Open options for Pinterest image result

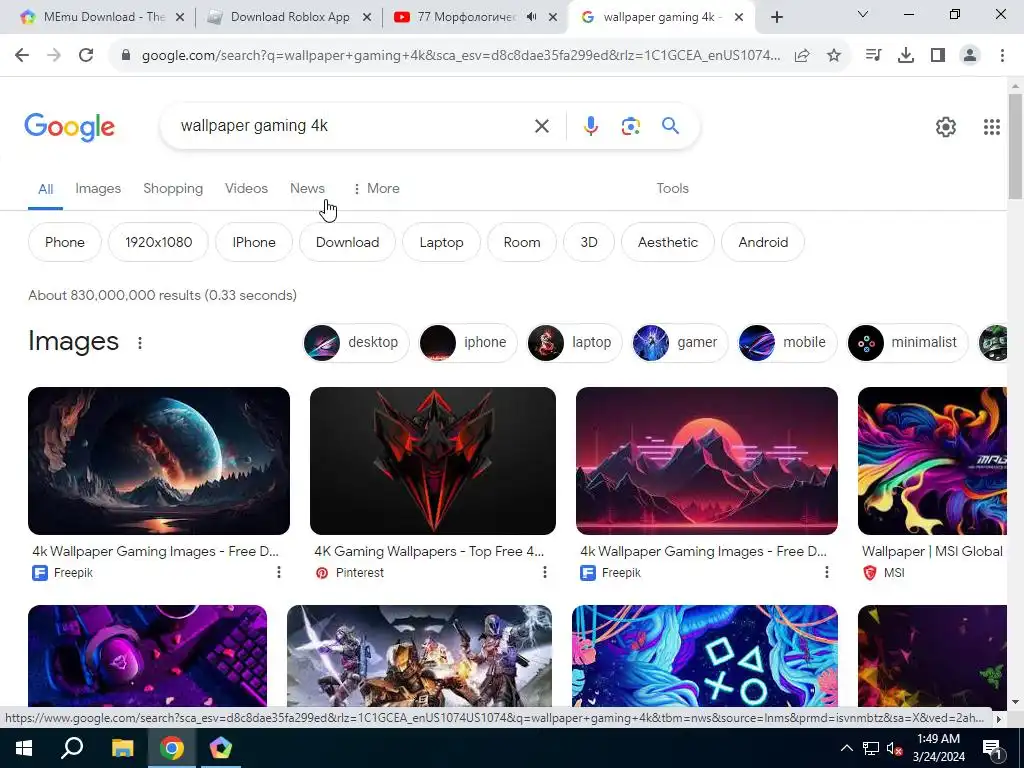coord(545,572)
